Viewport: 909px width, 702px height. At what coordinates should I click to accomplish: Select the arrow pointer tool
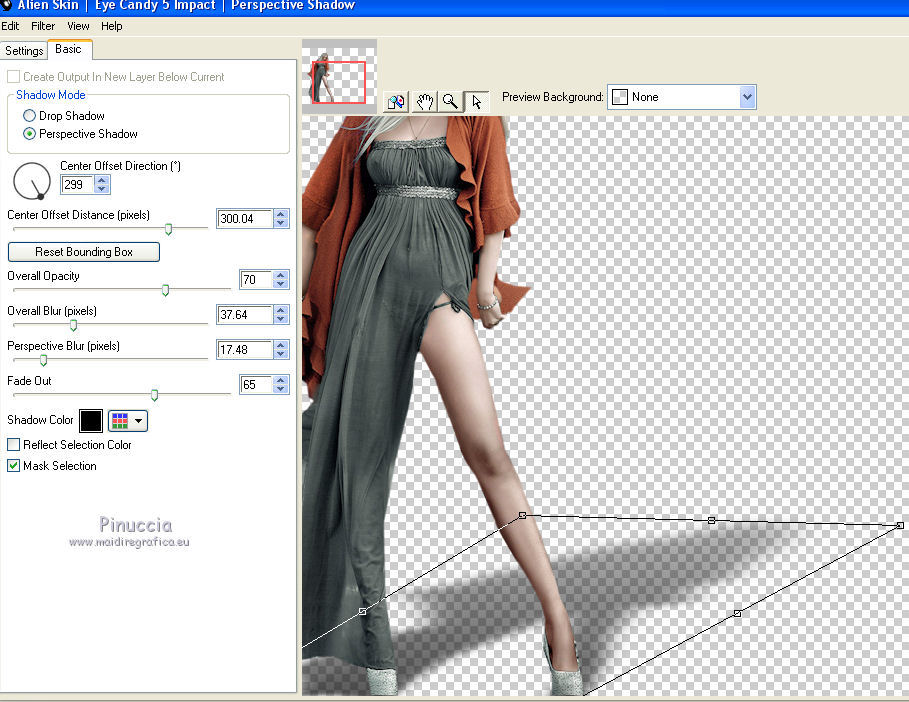point(477,101)
